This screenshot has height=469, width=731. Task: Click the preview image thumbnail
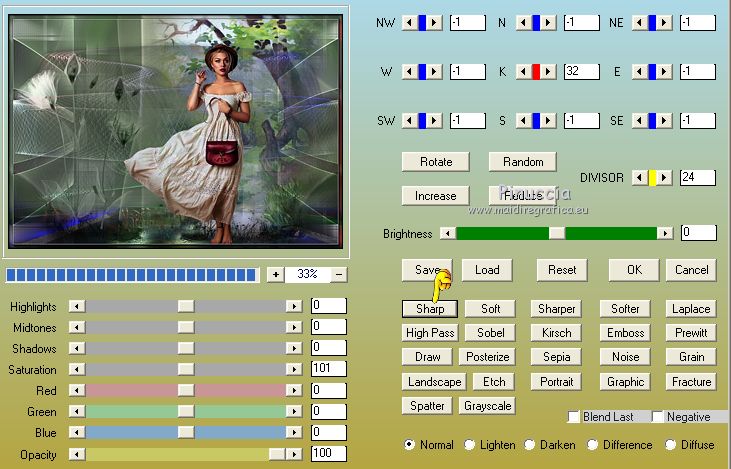pos(176,131)
